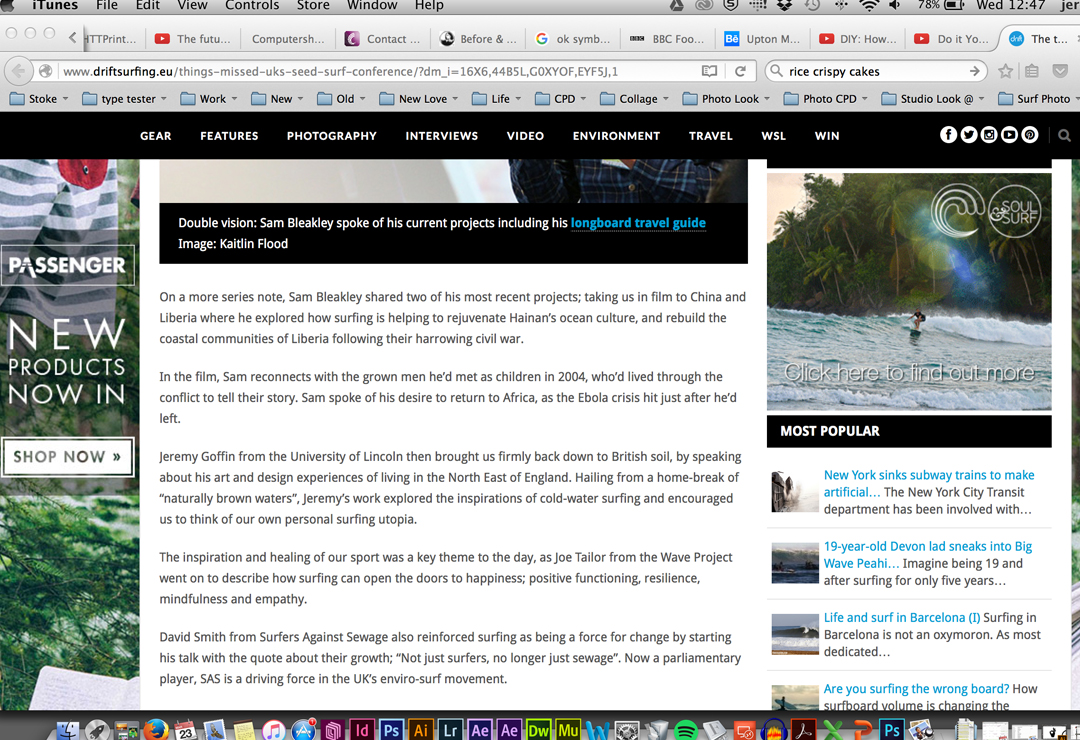
Task: Click the Facebook icon in site header
Action: 948,135
